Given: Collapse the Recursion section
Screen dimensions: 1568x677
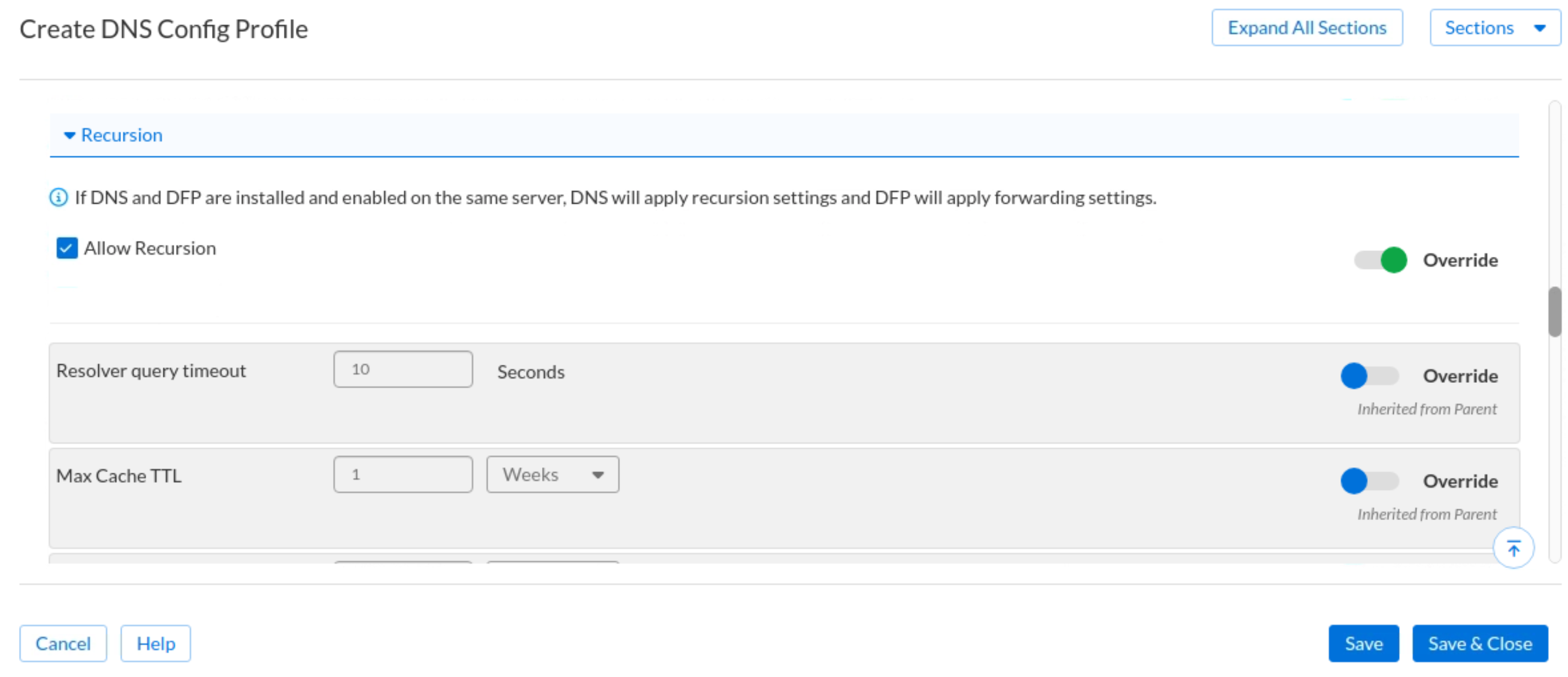Looking at the screenshot, I should pos(69,135).
